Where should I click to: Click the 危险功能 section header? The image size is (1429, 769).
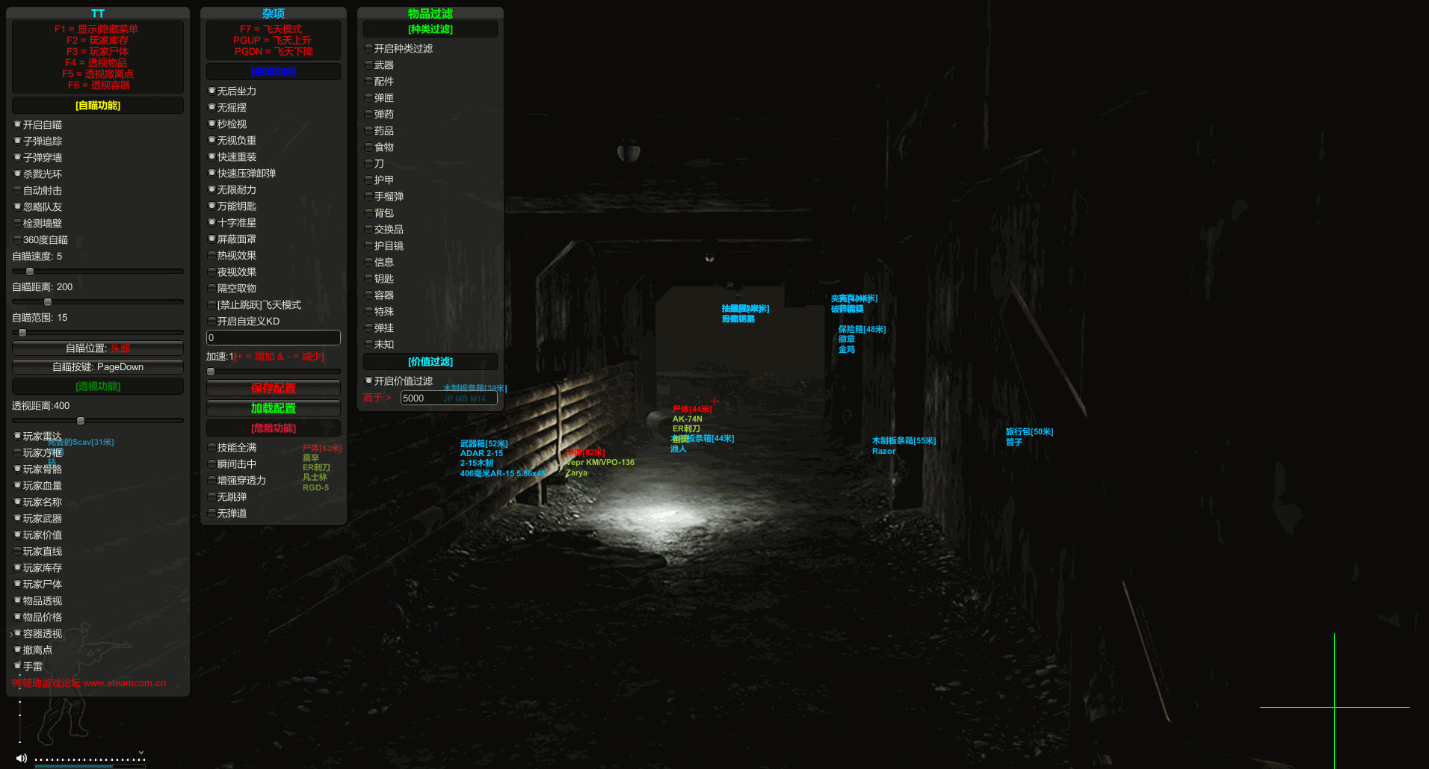click(x=273, y=428)
